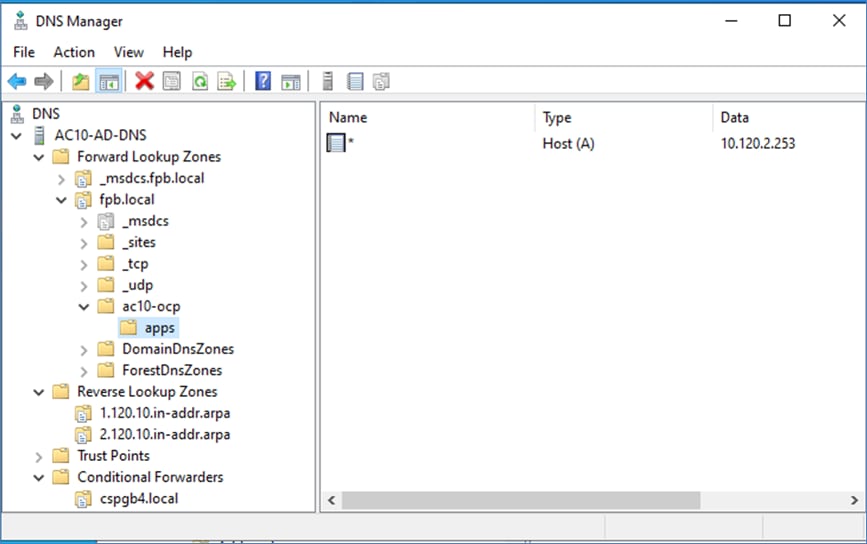This screenshot has height=544, width=867.
Task: Click the horizontal scrollbar thumb
Action: 521,500
